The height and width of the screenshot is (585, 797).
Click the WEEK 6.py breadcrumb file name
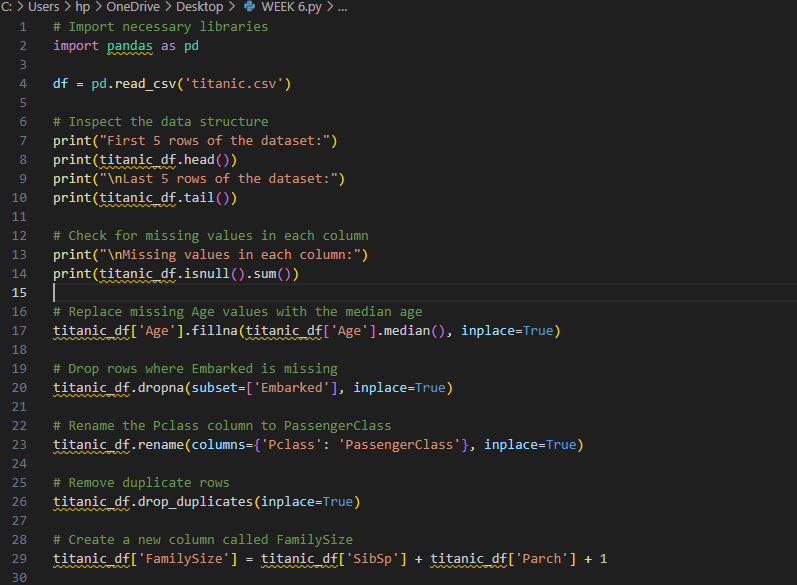coord(291,7)
